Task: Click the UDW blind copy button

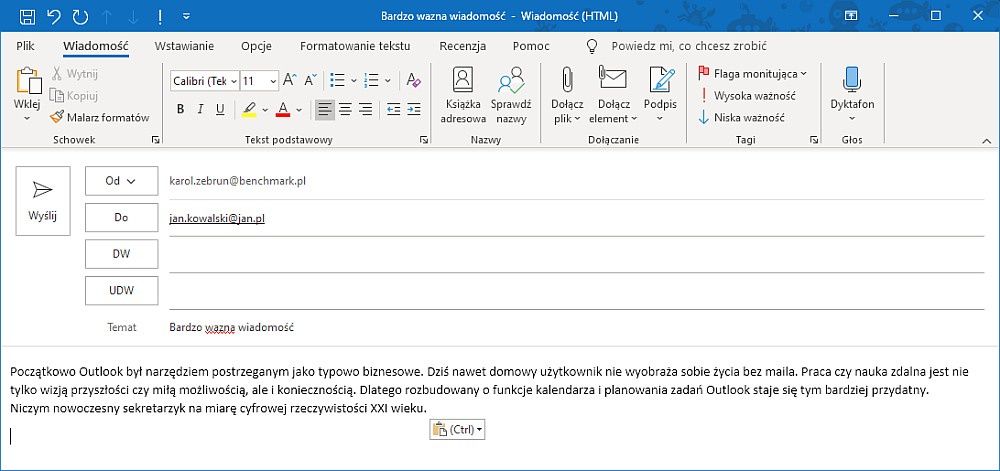Action: point(121,291)
